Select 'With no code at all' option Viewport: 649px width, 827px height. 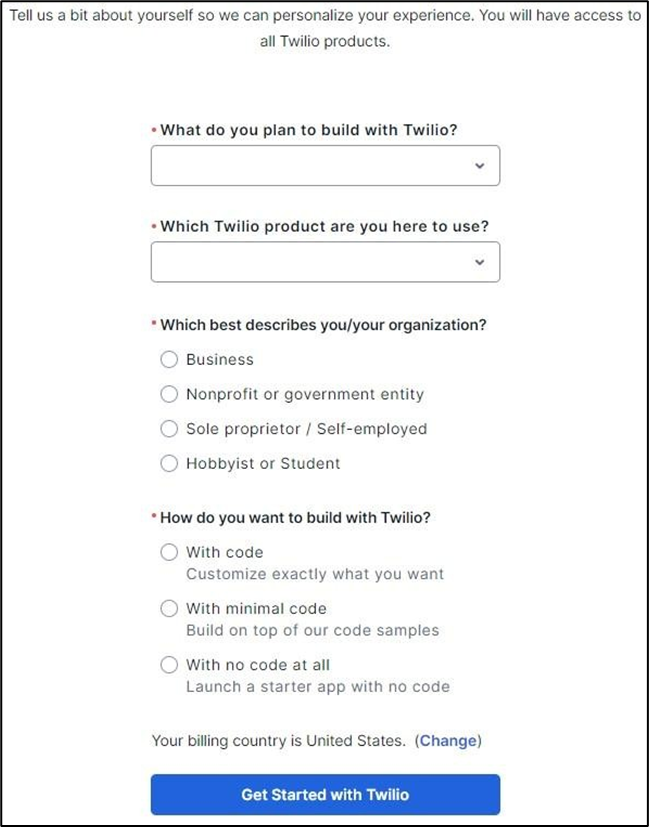[169, 664]
